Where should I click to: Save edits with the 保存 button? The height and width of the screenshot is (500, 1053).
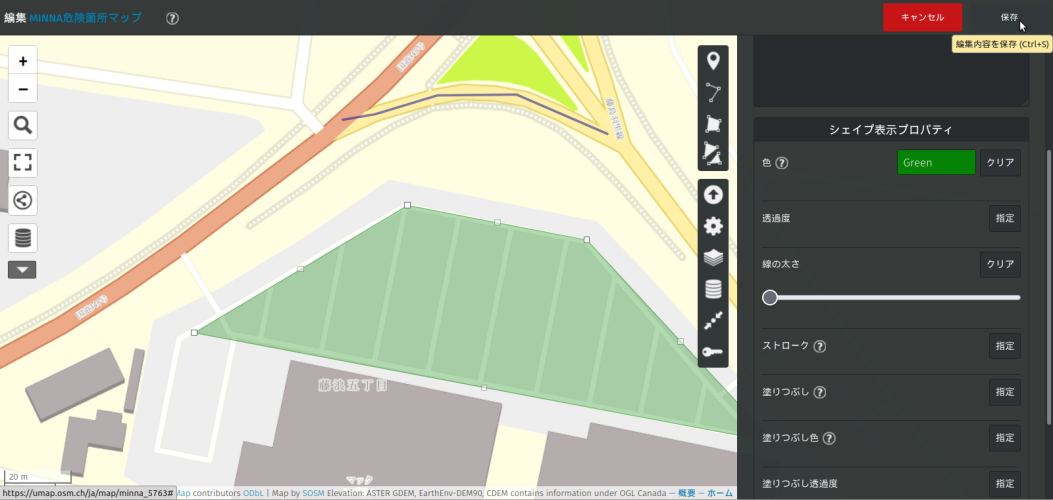[x=1008, y=17]
